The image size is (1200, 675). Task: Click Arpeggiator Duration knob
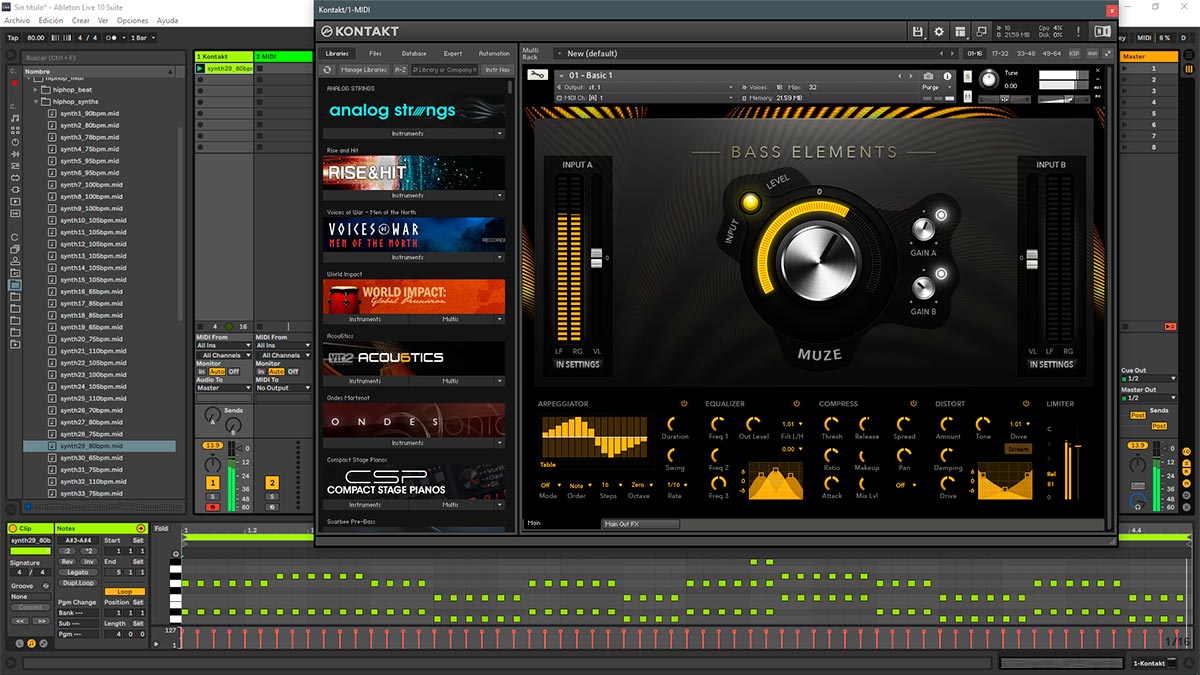672,424
